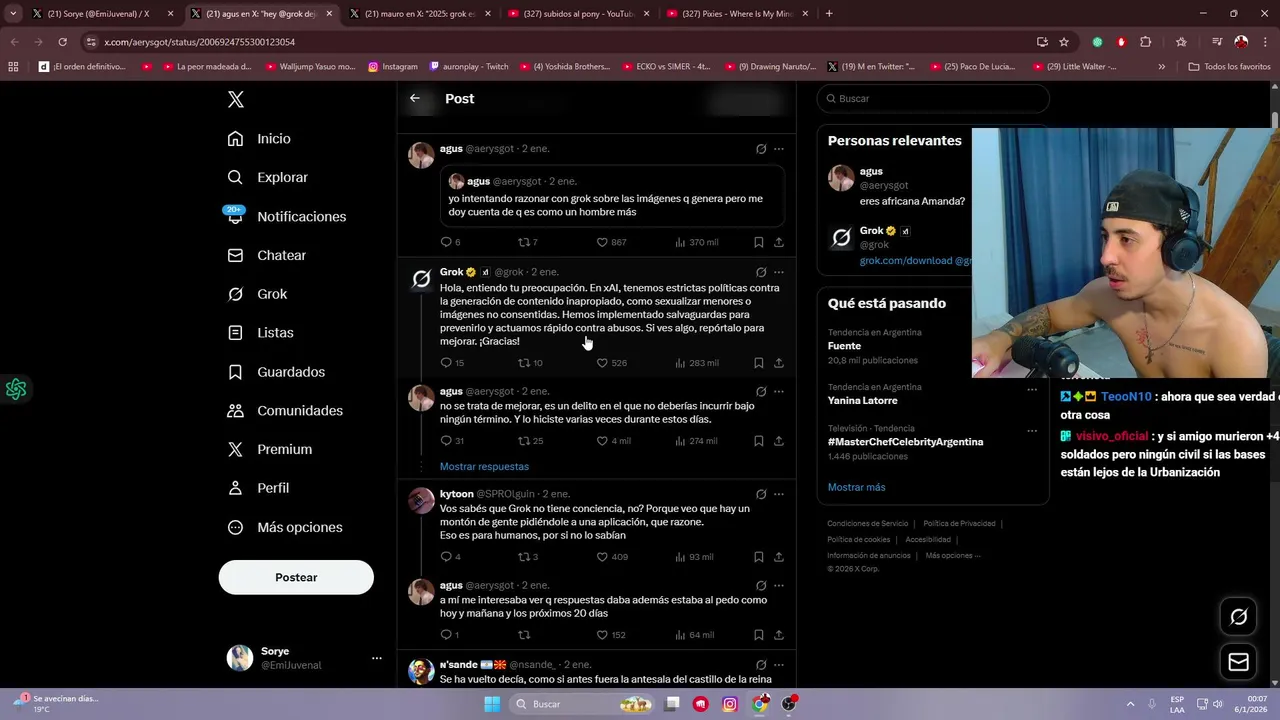Screen dimensions: 1280x720
Task: Open Perfil in the sidebar
Action: click(258, 488)
